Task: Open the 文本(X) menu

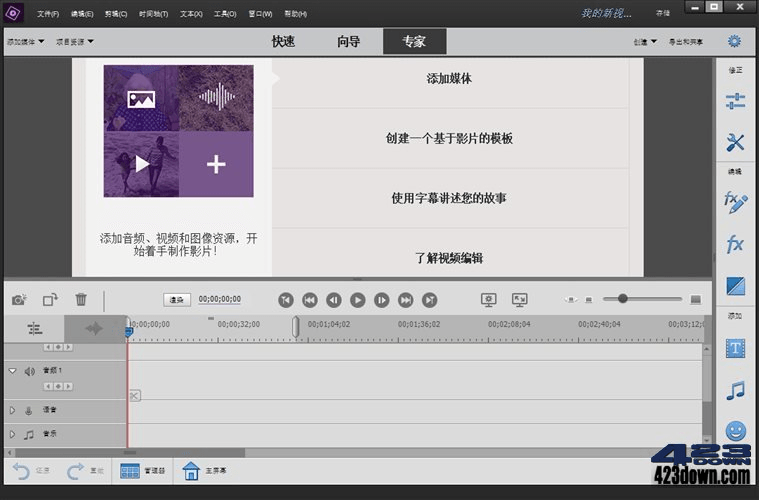Action: tap(191, 14)
